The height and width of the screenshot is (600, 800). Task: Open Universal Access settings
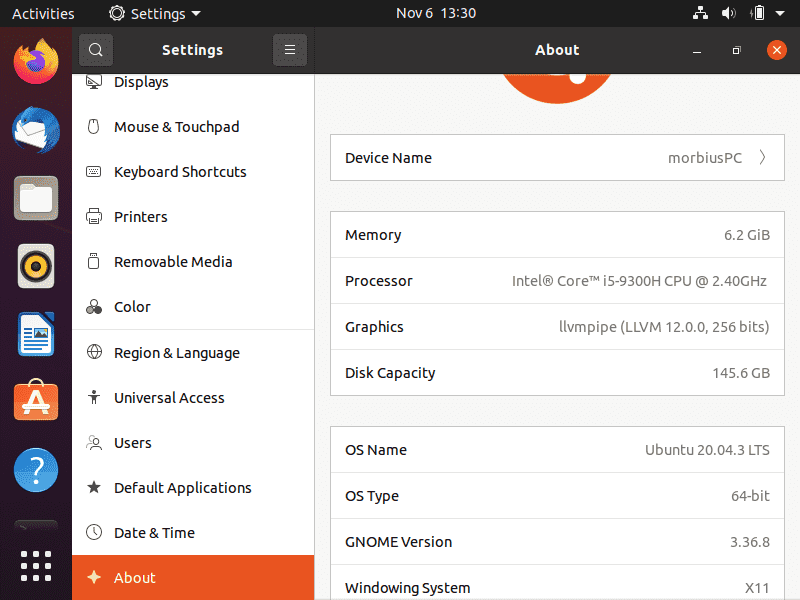pyautogui.click(x=193, y=397)
